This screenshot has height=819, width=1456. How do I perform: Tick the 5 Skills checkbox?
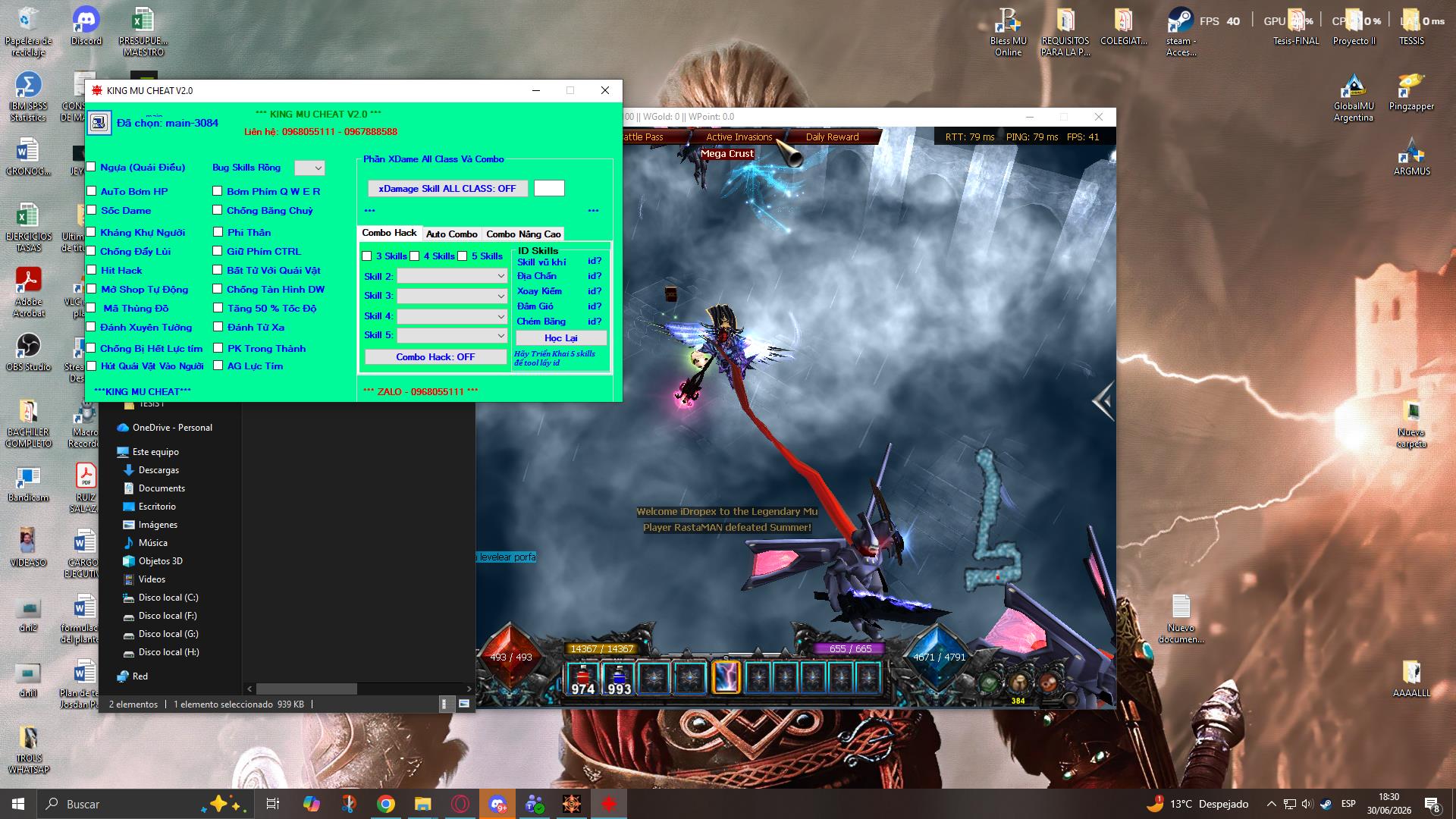click(463, 256)
